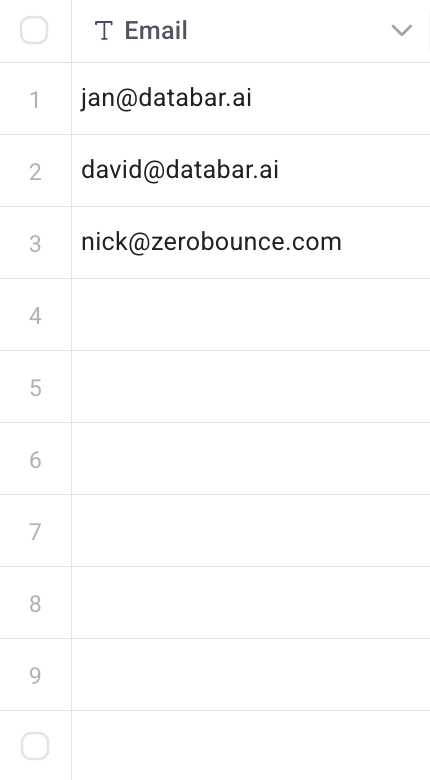Click the empty Email cell in row 7
Screen dimensions: 430x780
pyautogui.click(x=250, y=530)
